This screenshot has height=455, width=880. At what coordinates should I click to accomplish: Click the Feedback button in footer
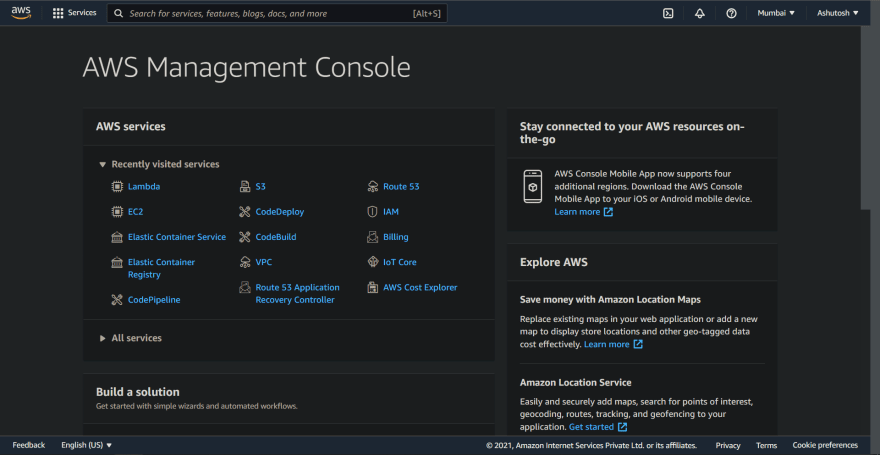click(x=29, y=445)
